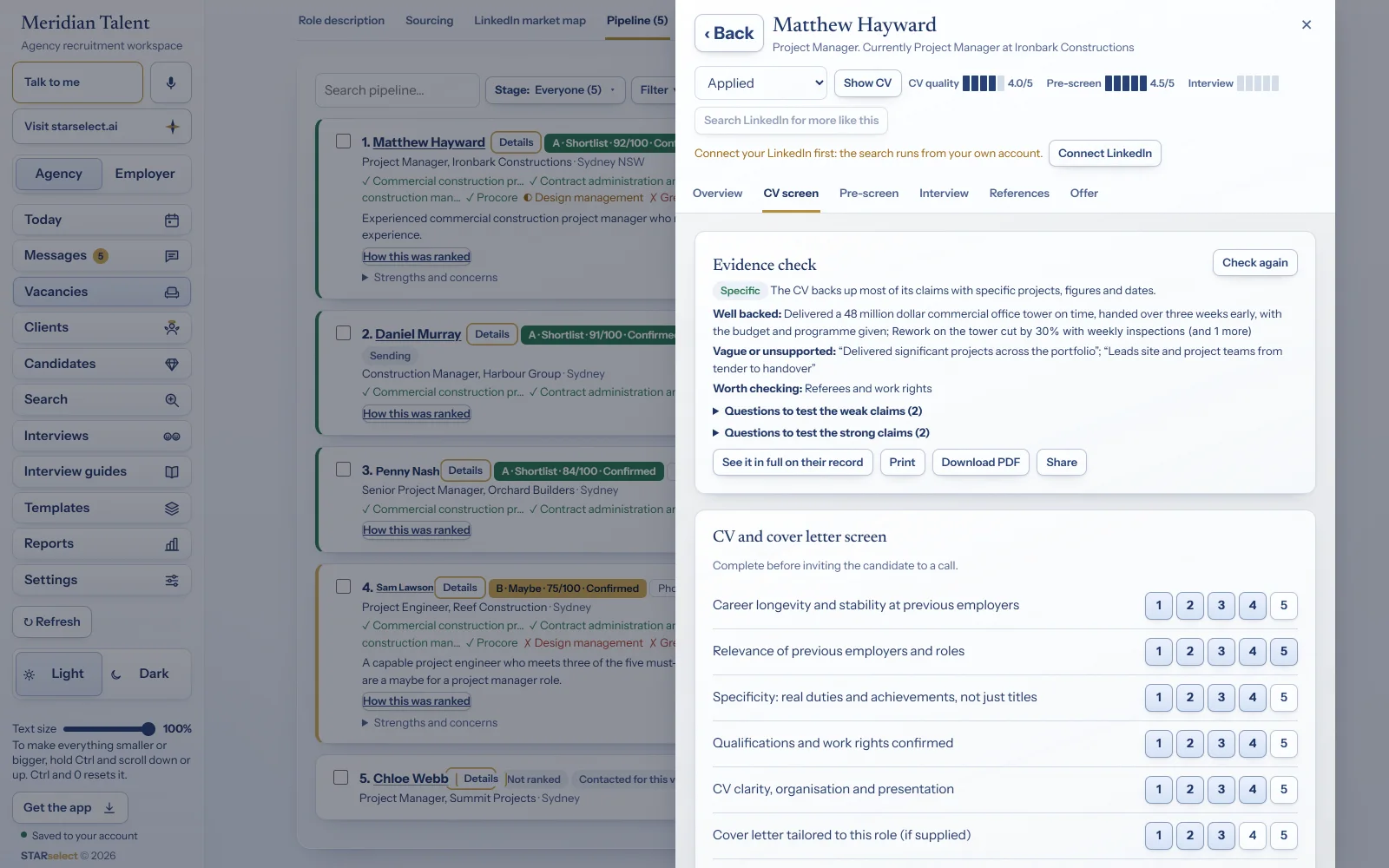Check the Chloe Webb checkbox

(x=341, y=778)
